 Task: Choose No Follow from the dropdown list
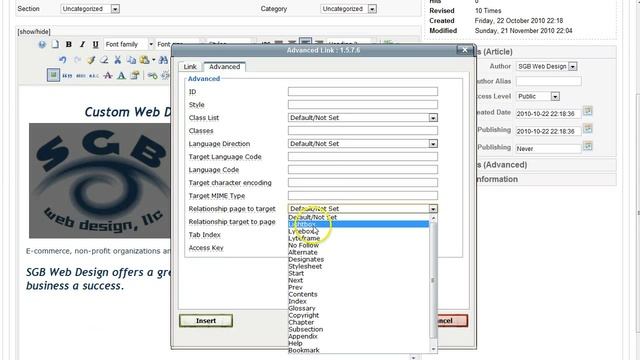(358, 245)
